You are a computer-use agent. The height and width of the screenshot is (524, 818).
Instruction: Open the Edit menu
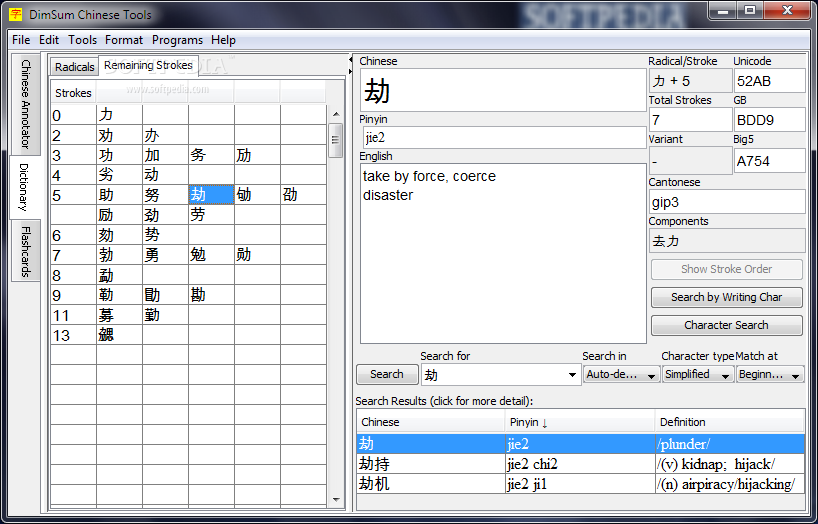pyautogui.click(x=49, y=40)
